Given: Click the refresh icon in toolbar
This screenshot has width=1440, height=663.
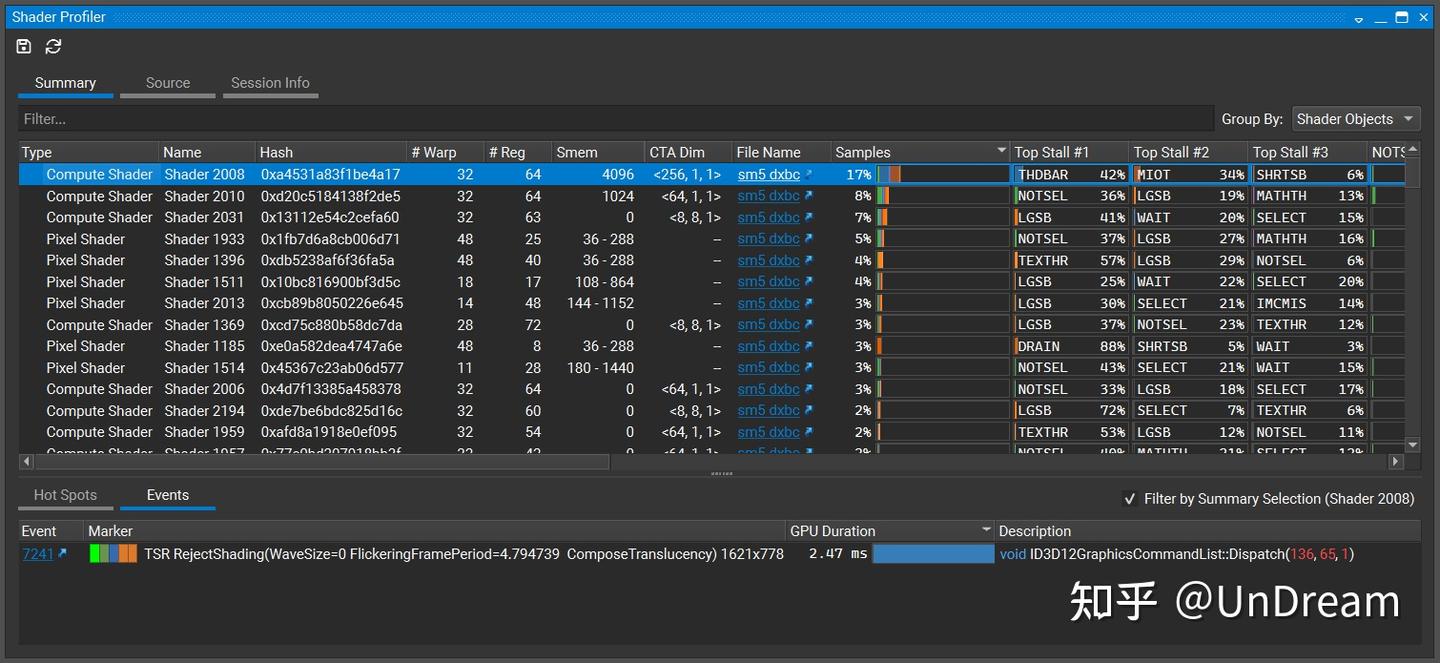Looking at the screenshot, I should [x=54, y=46].
